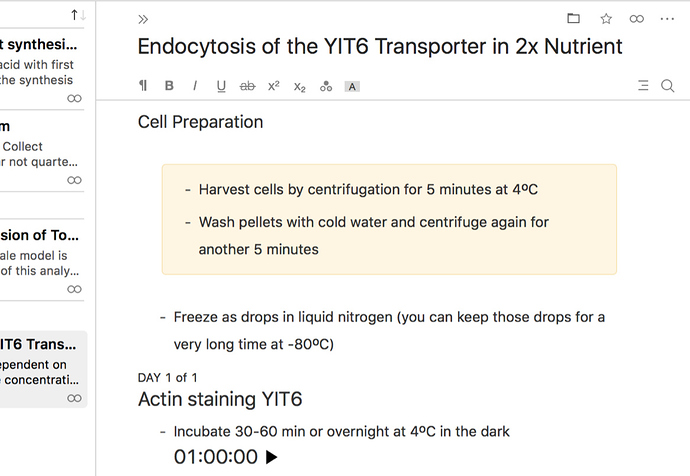Toggle bold formatting

(169, 85)
